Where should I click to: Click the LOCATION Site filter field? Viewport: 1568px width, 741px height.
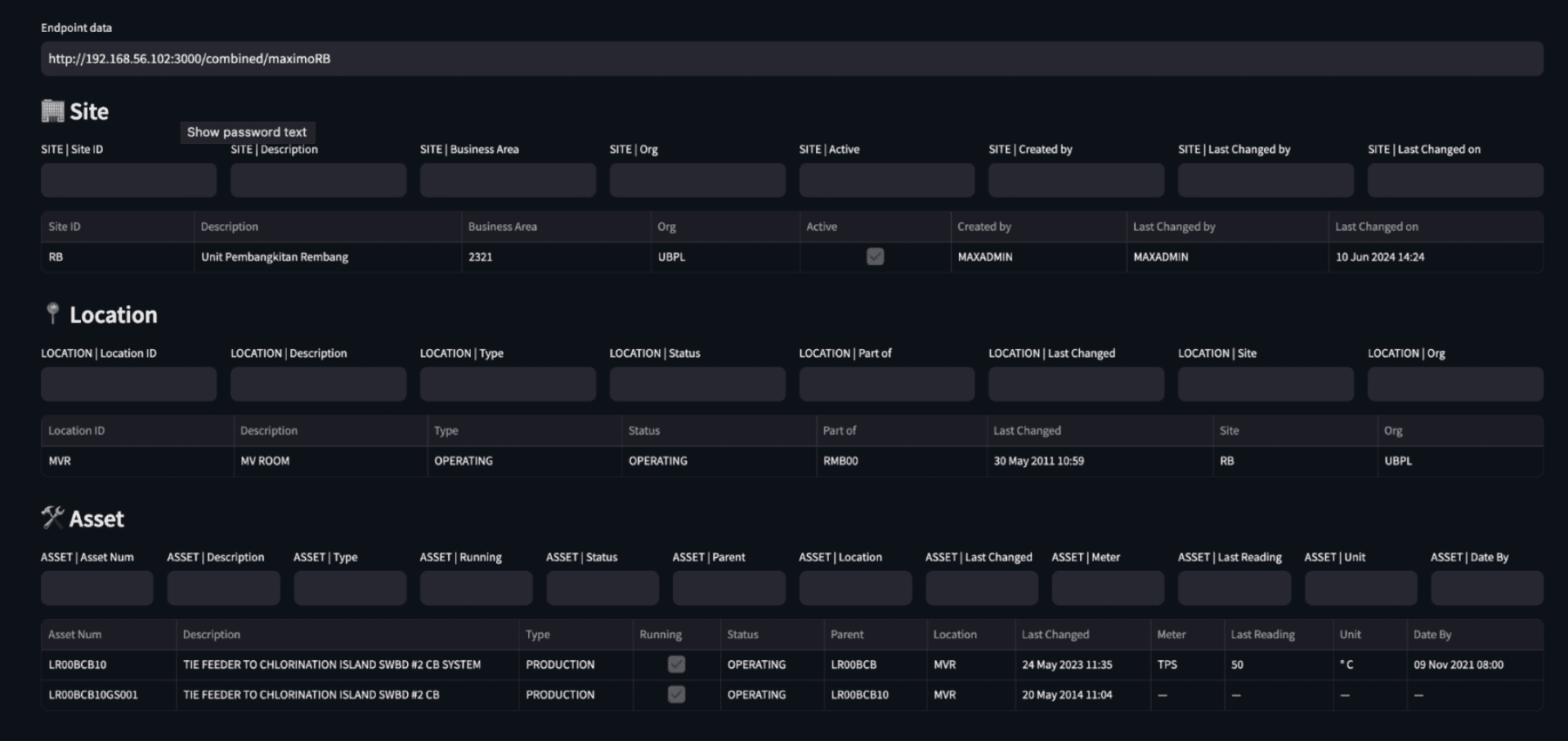1265,384
